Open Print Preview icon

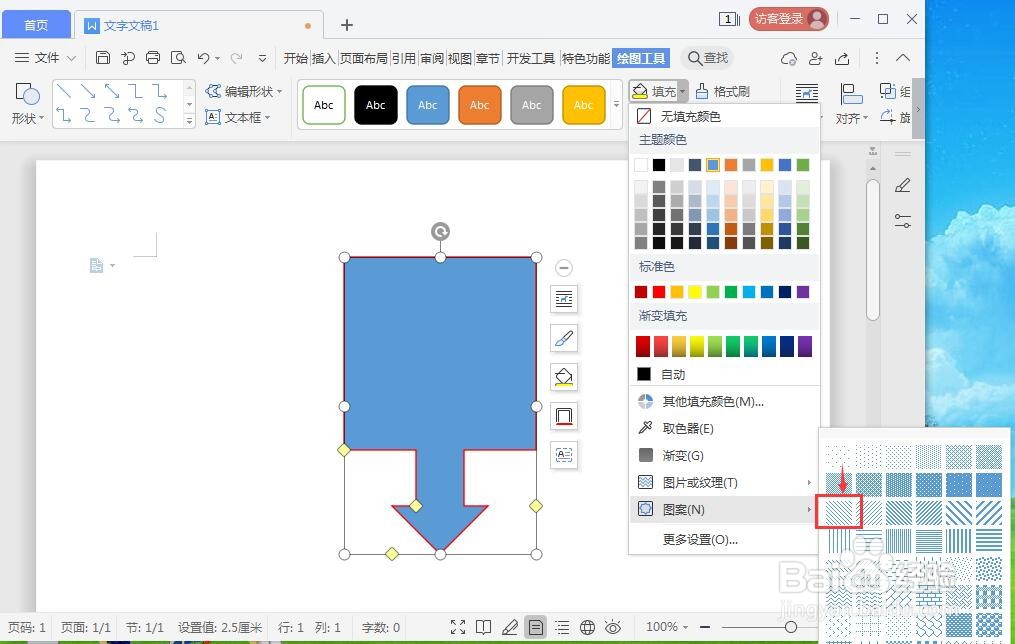[178, 58]
